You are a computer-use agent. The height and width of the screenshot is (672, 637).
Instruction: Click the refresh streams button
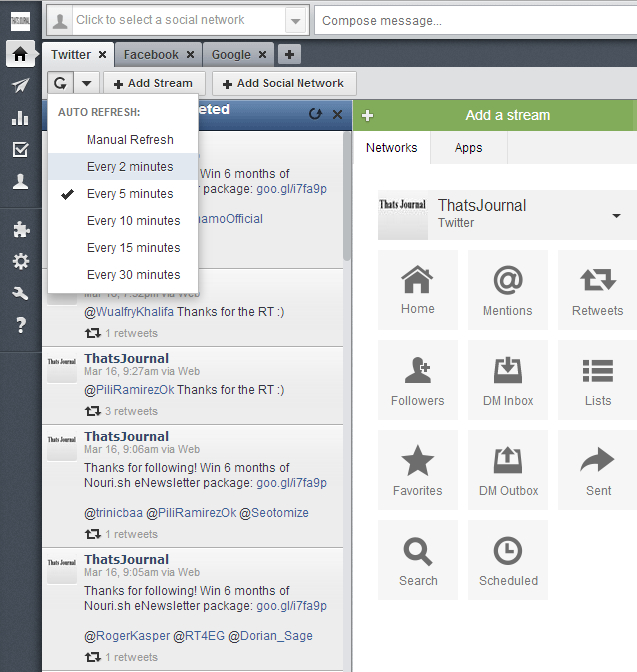61,83
